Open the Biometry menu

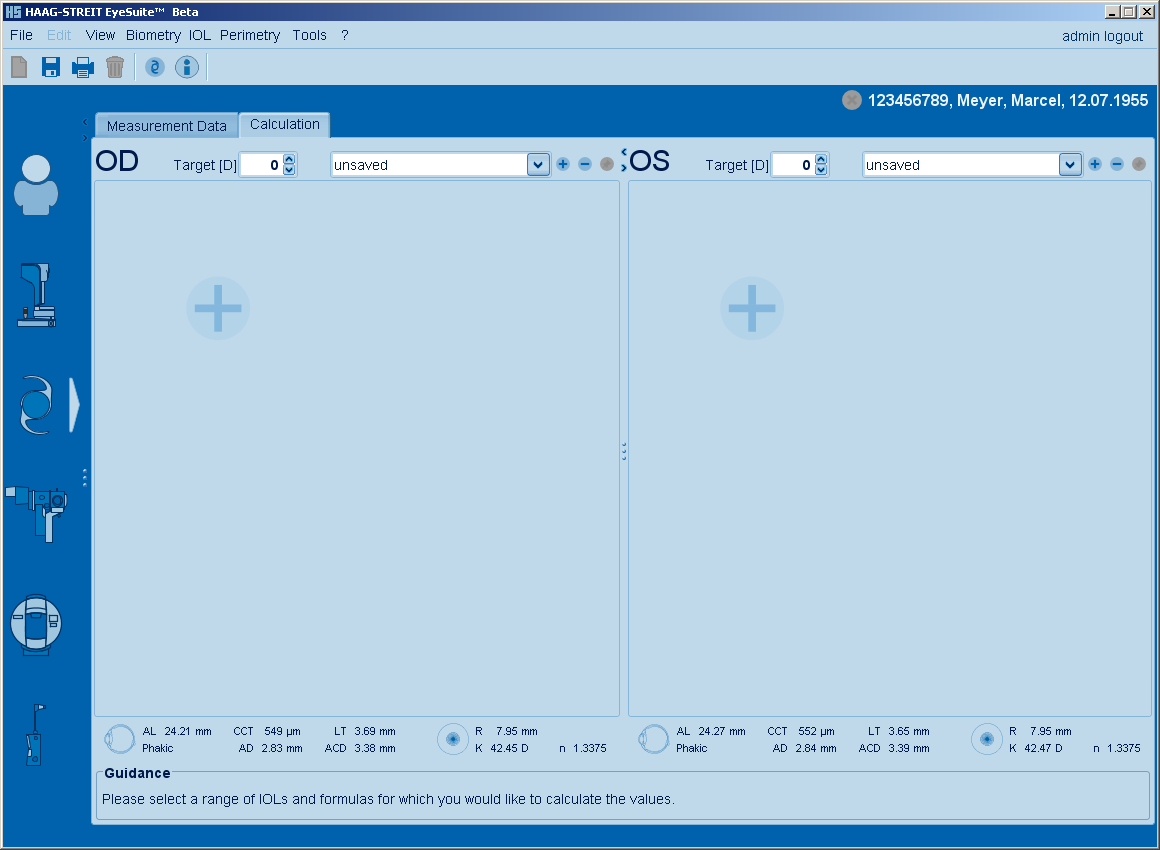click(x=153, y=35)
